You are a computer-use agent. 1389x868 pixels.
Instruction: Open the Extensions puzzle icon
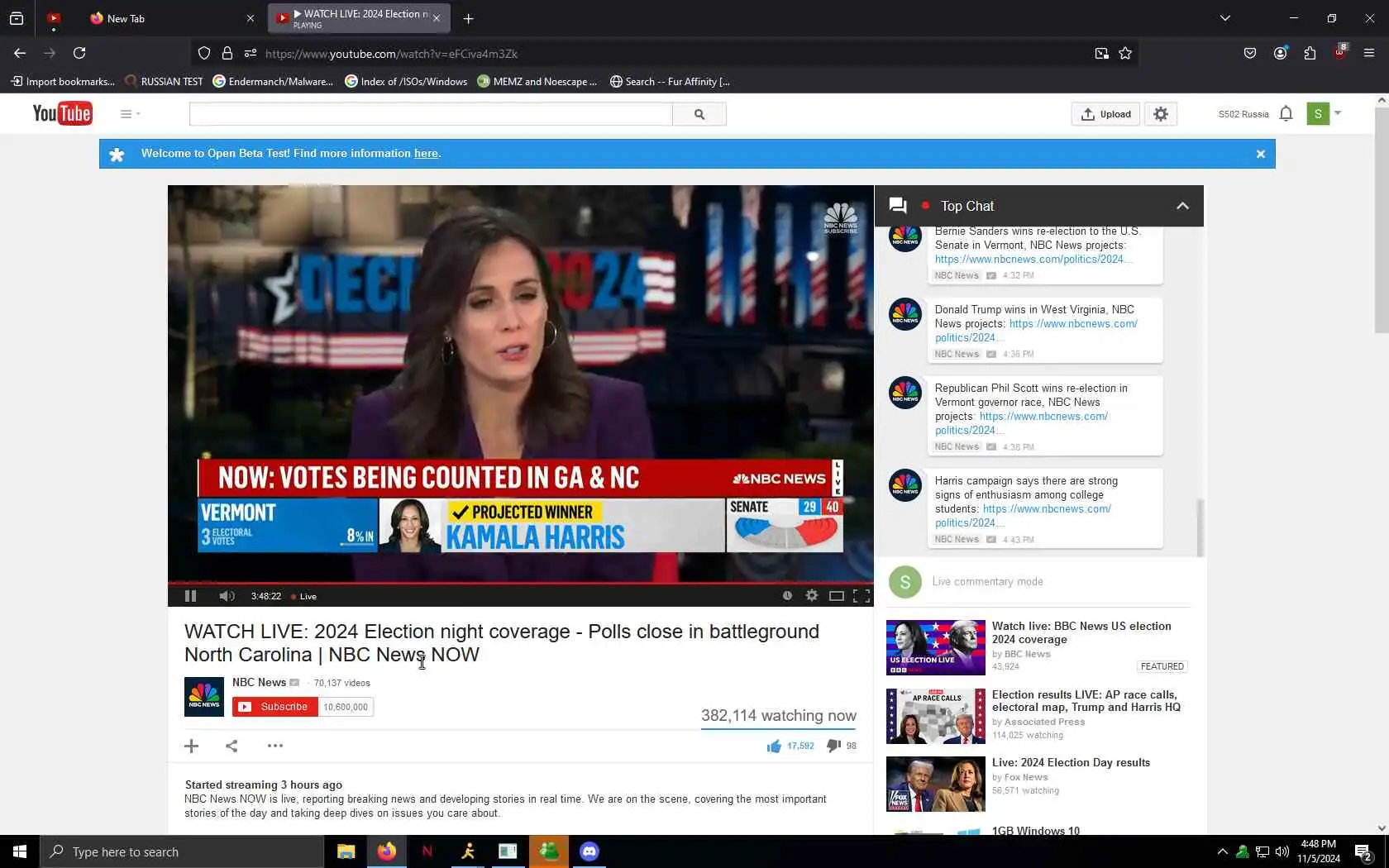tap(1310, 53)
